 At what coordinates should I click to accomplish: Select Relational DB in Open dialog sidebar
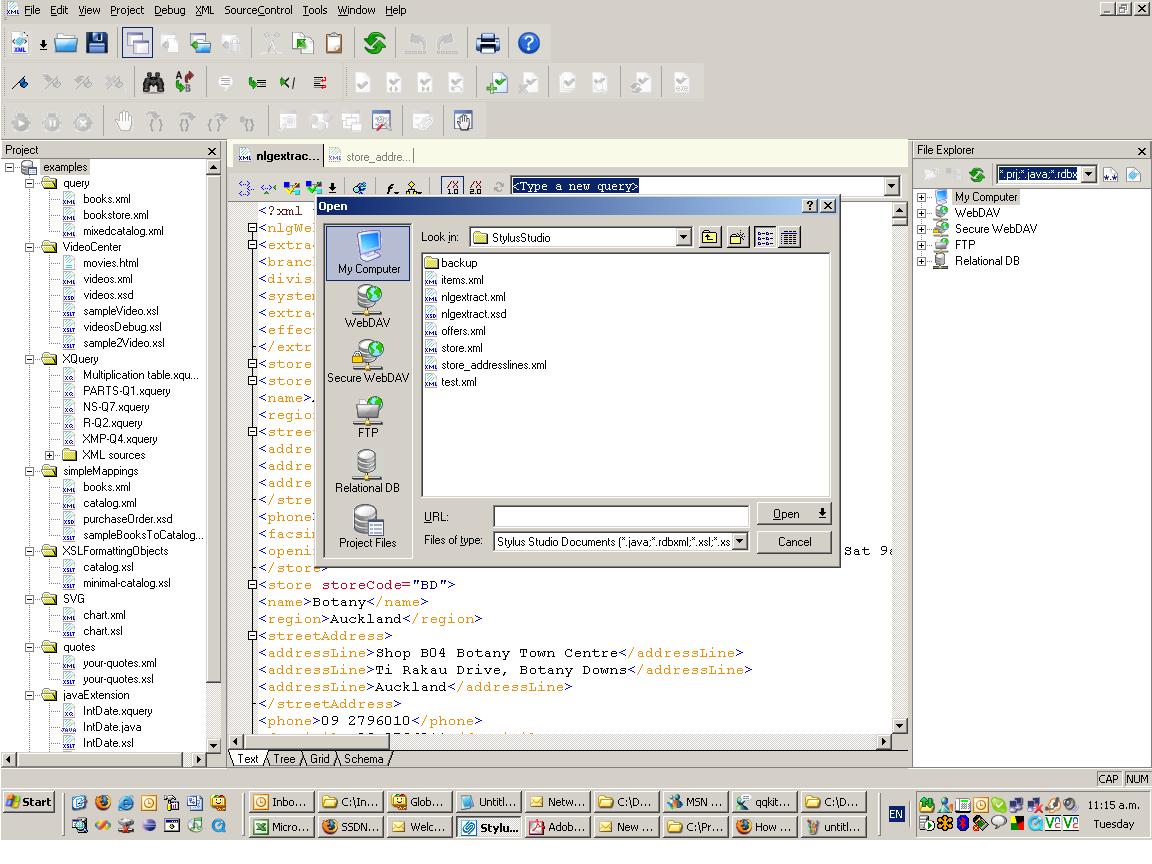[367, 471]
